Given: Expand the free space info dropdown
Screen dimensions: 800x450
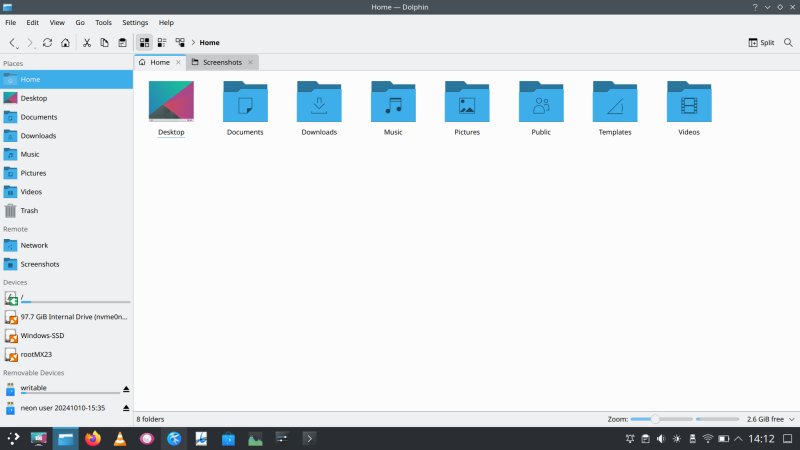Looking at the screenshot, I should (x=790, y=419).
